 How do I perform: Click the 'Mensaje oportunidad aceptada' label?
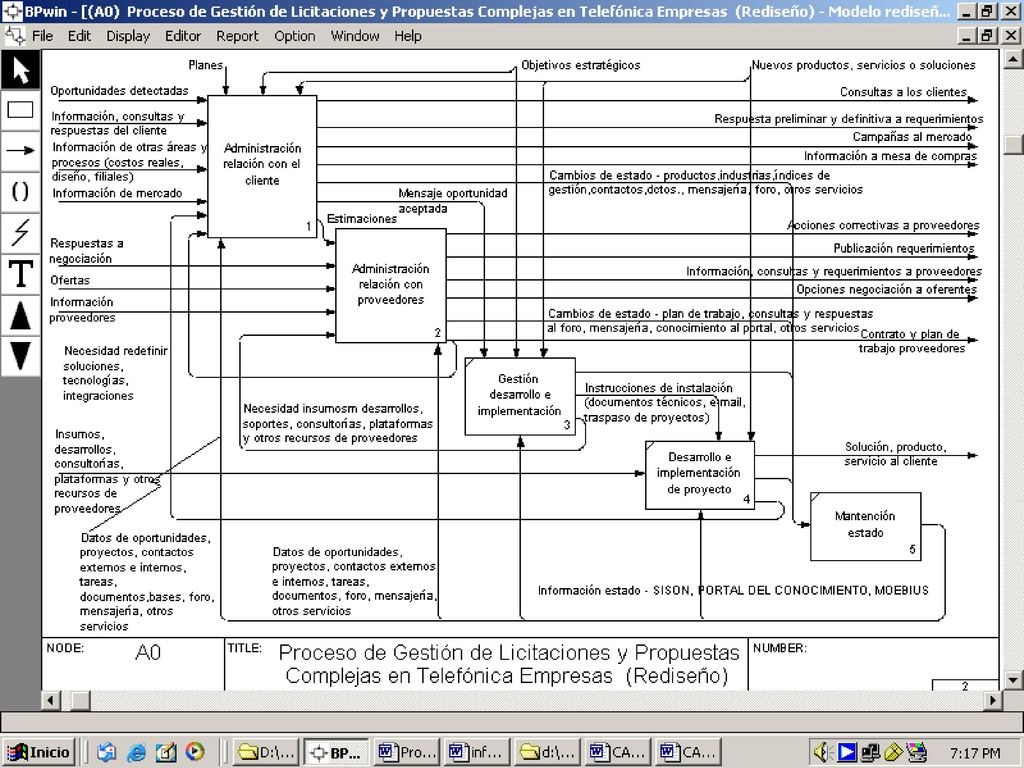coord(453,200)
